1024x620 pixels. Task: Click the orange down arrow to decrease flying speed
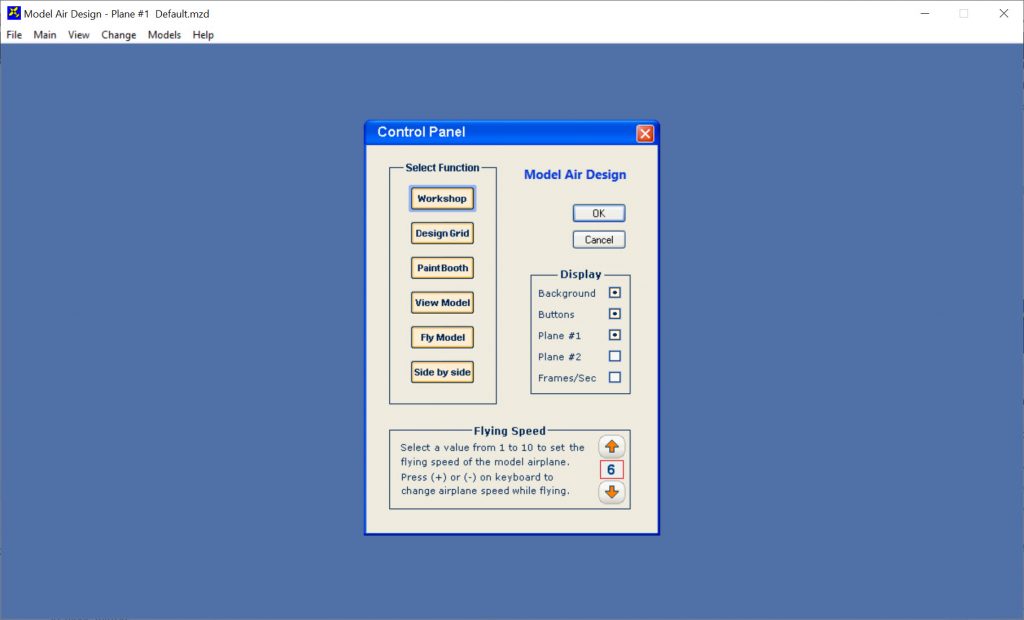tap(611, 492)
